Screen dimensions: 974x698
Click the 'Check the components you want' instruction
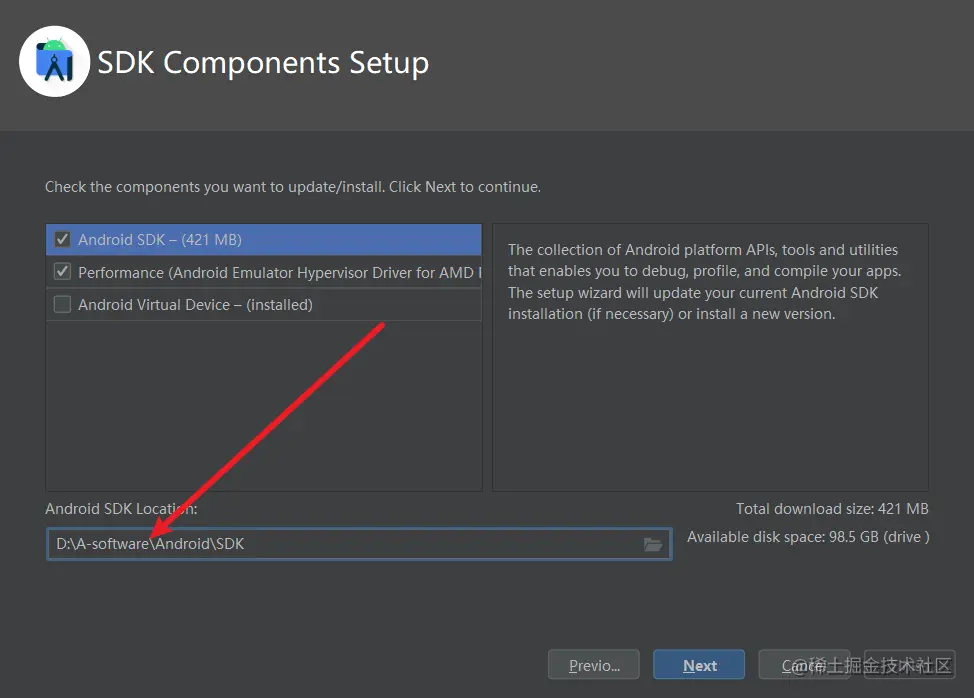(293, 187)
